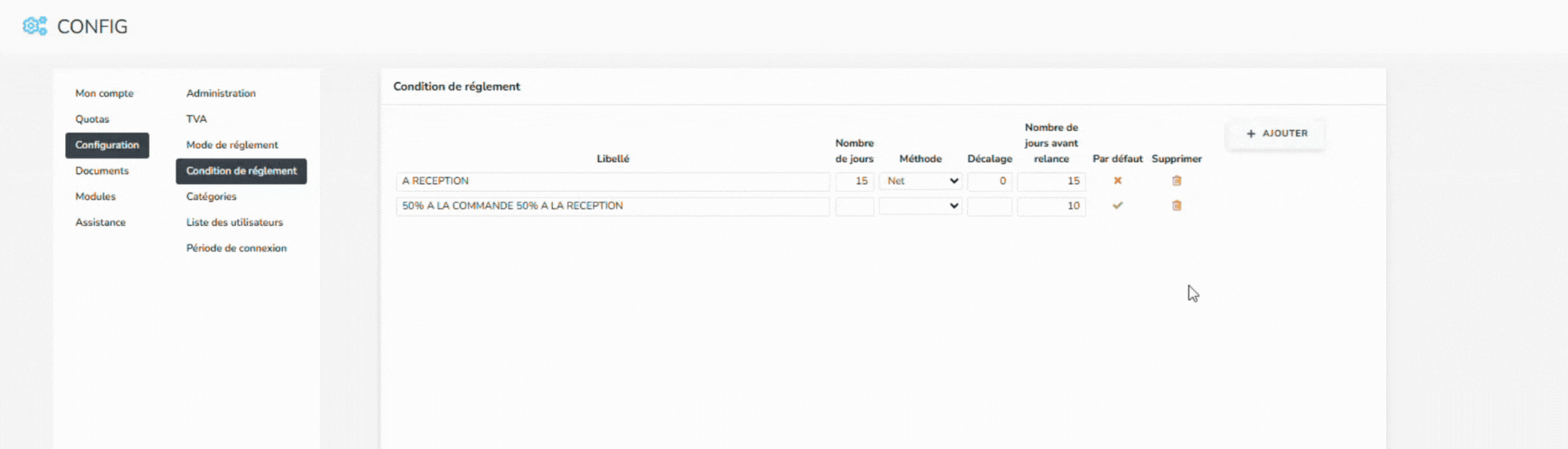Image resolution: width=1568 pixels, height=449 pixels.
Task: Show Liste des utilisateurs page
Action: pos(234,223)
